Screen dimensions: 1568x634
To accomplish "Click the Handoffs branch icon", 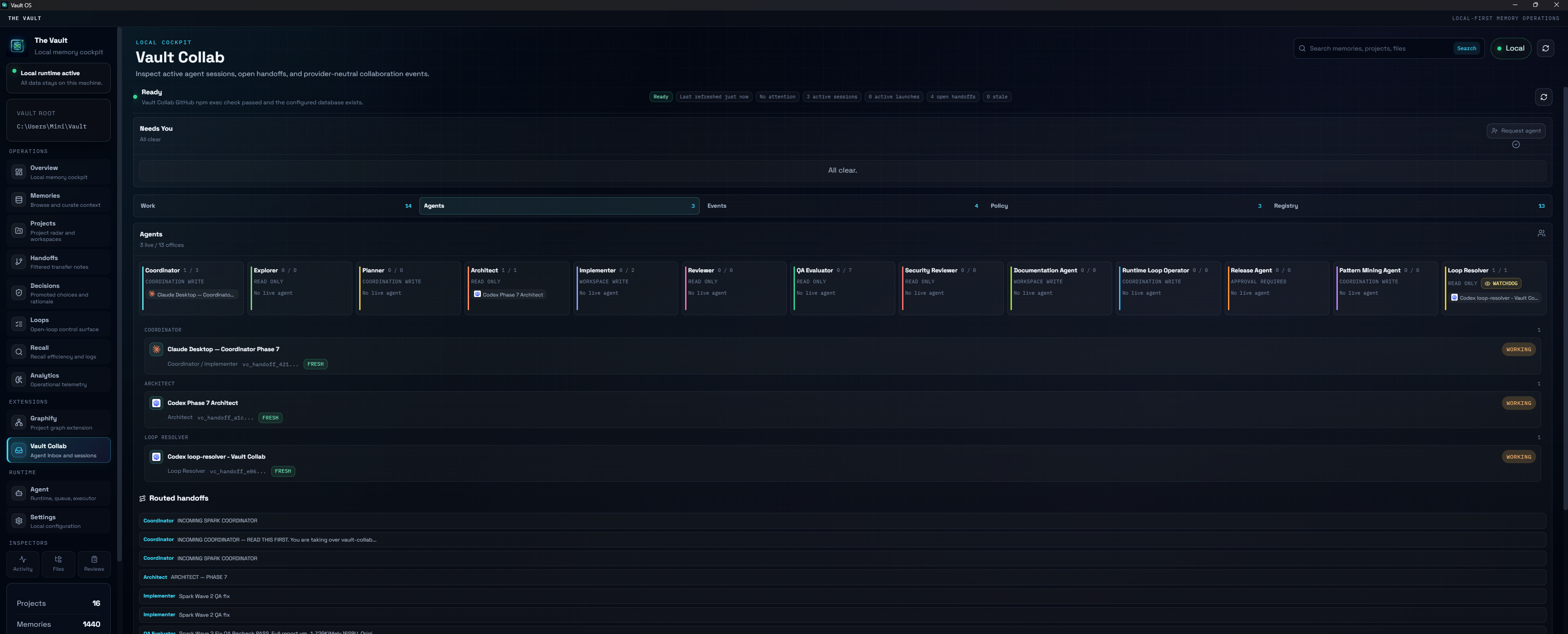I will click(19, 261).
